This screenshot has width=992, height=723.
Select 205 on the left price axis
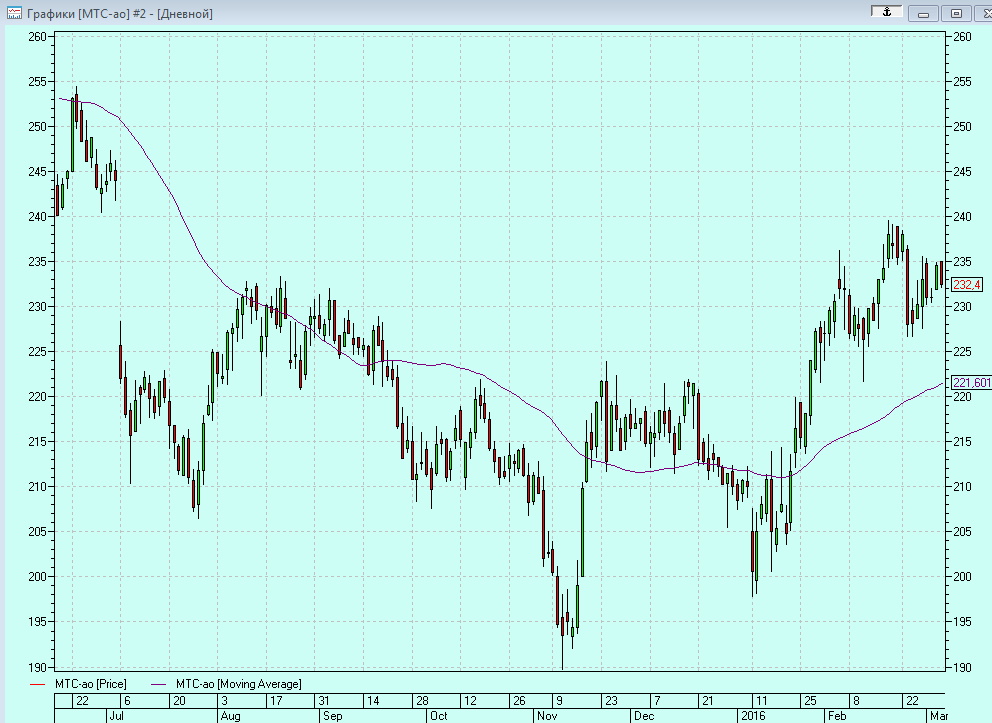pos(37,531)
